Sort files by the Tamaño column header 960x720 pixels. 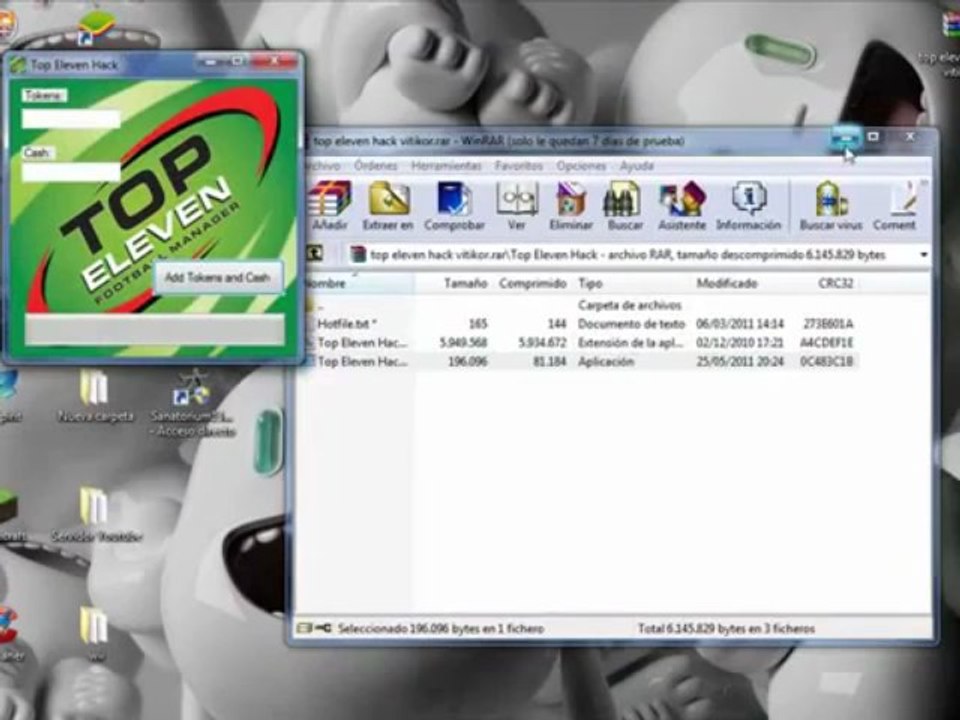tap(454, 283)
